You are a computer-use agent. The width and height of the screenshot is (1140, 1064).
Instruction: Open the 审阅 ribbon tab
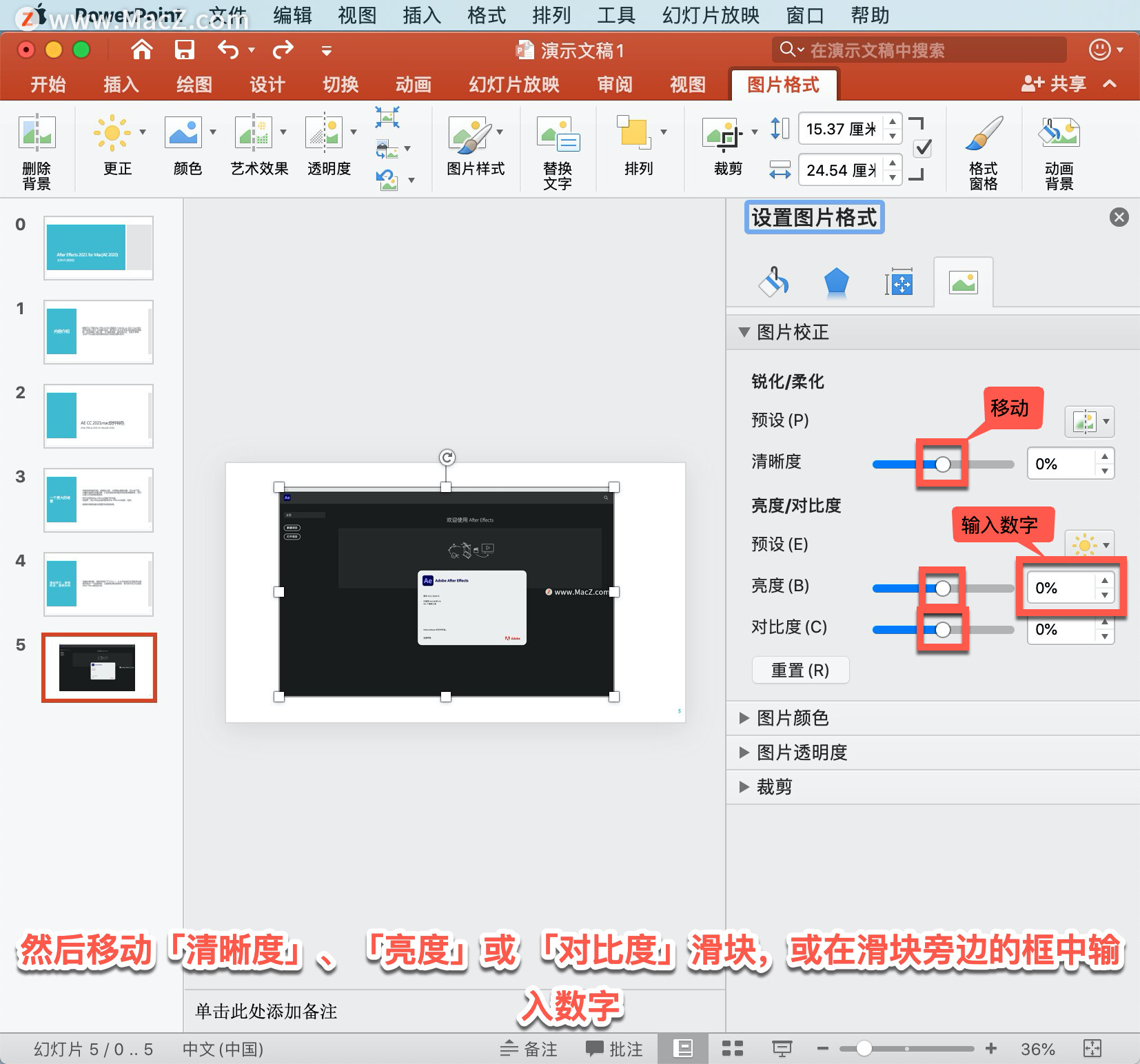(615, 85)
